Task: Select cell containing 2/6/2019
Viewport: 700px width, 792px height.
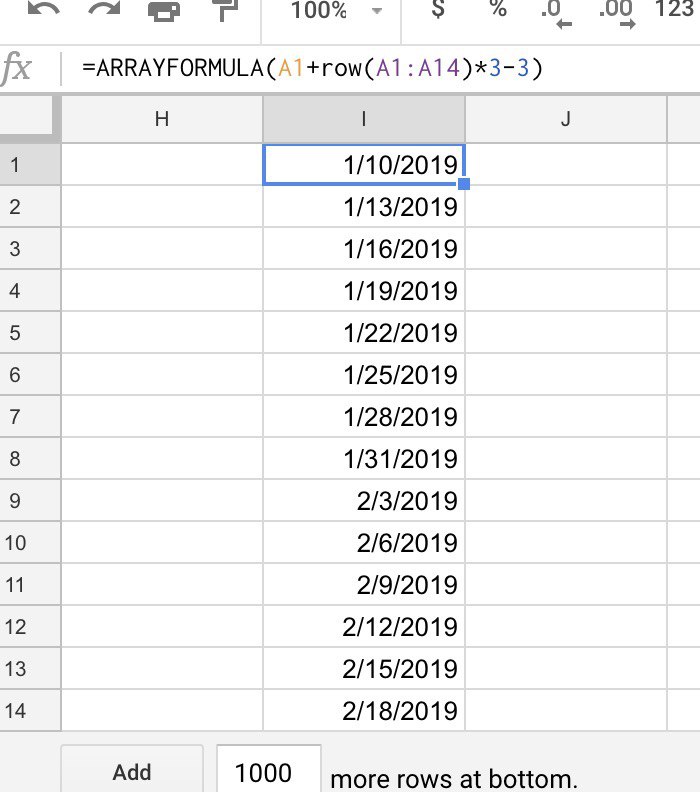Action: point(364,542)
